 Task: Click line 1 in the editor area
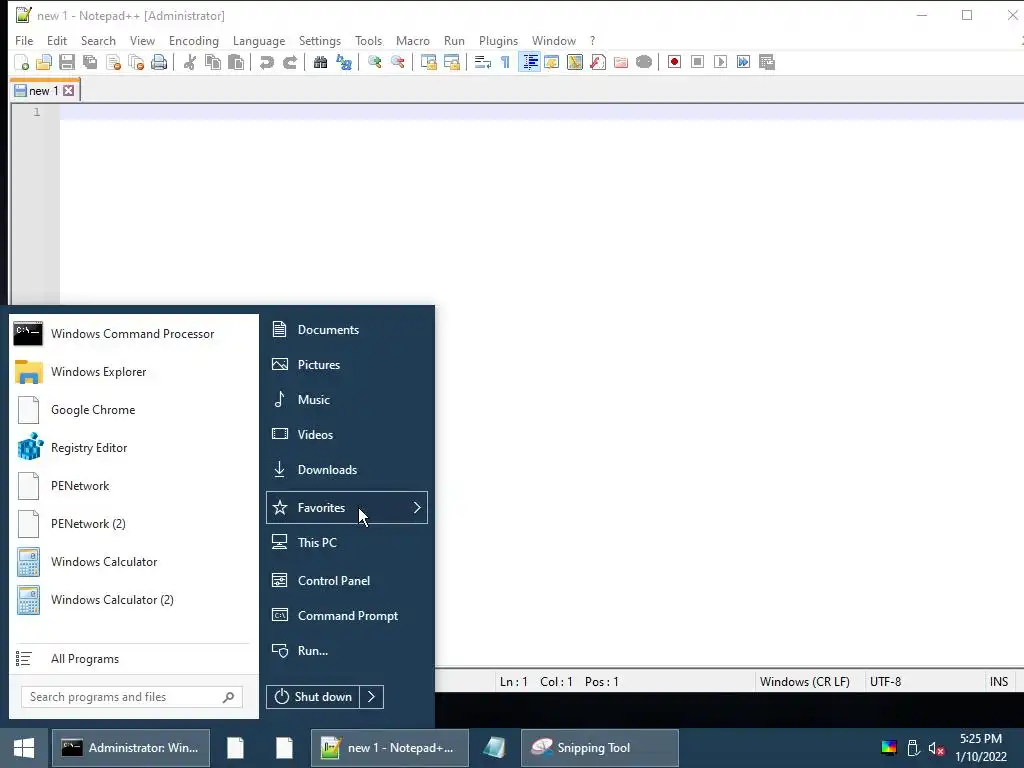pos(541,112)
